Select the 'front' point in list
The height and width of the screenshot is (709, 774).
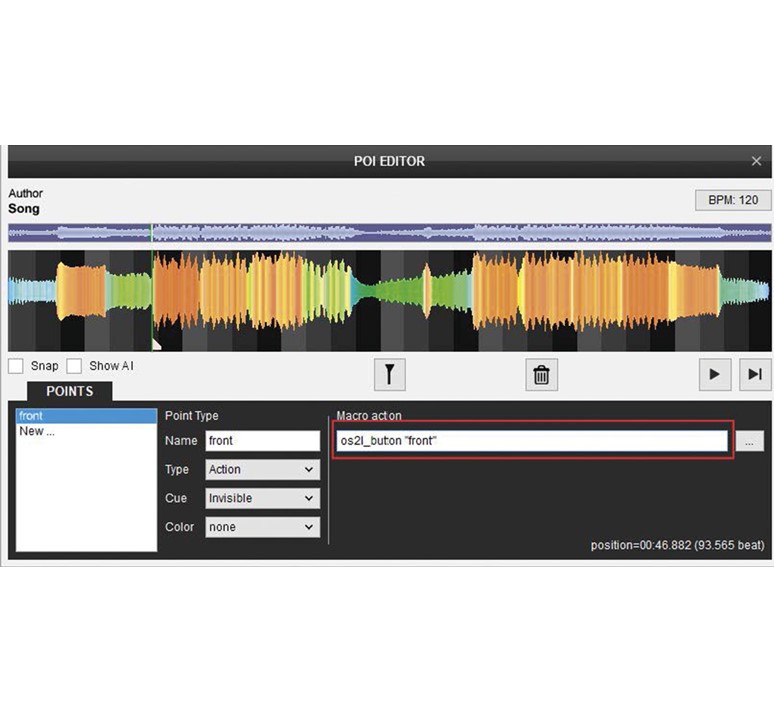86,416
